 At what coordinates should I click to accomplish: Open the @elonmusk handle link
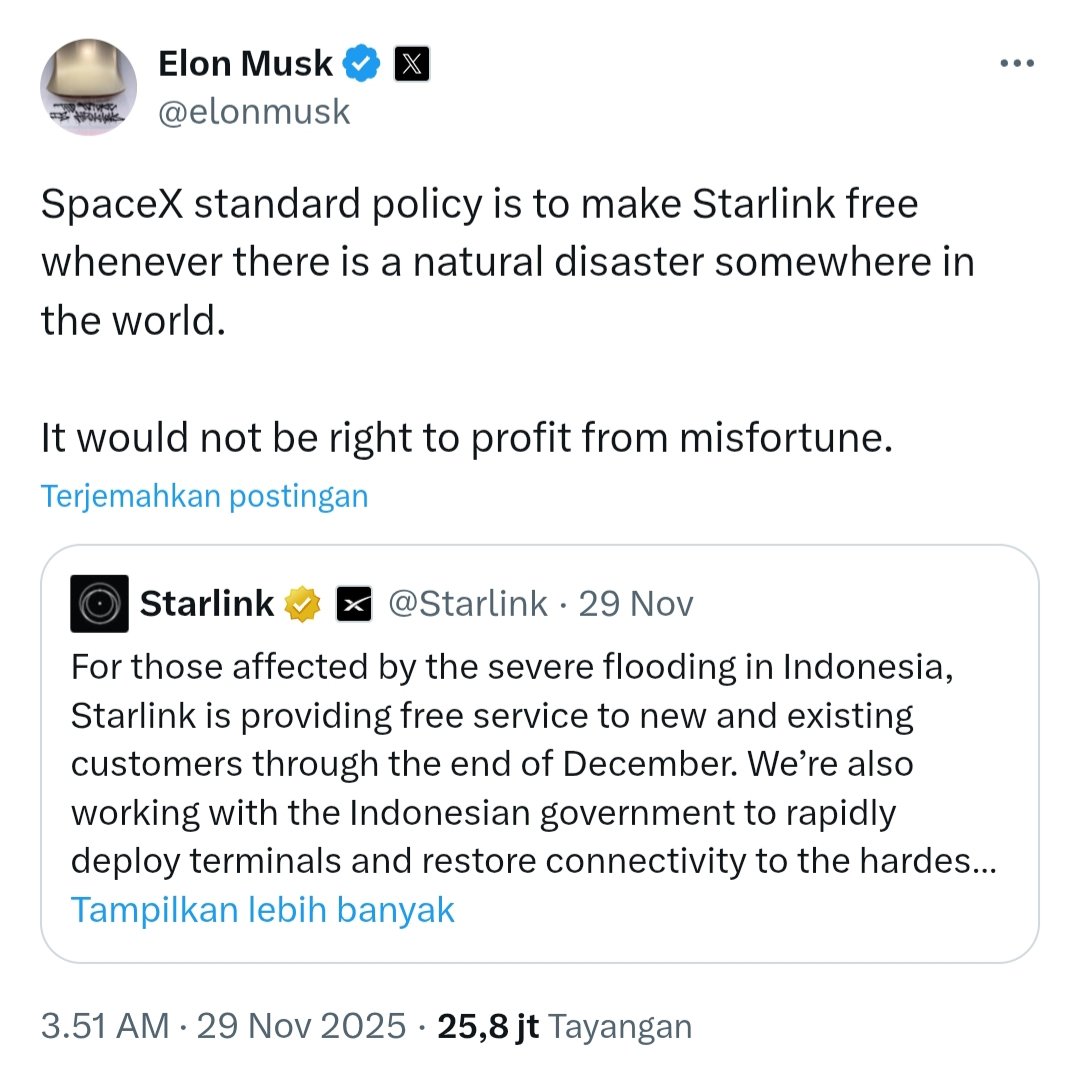click(254, 111)
